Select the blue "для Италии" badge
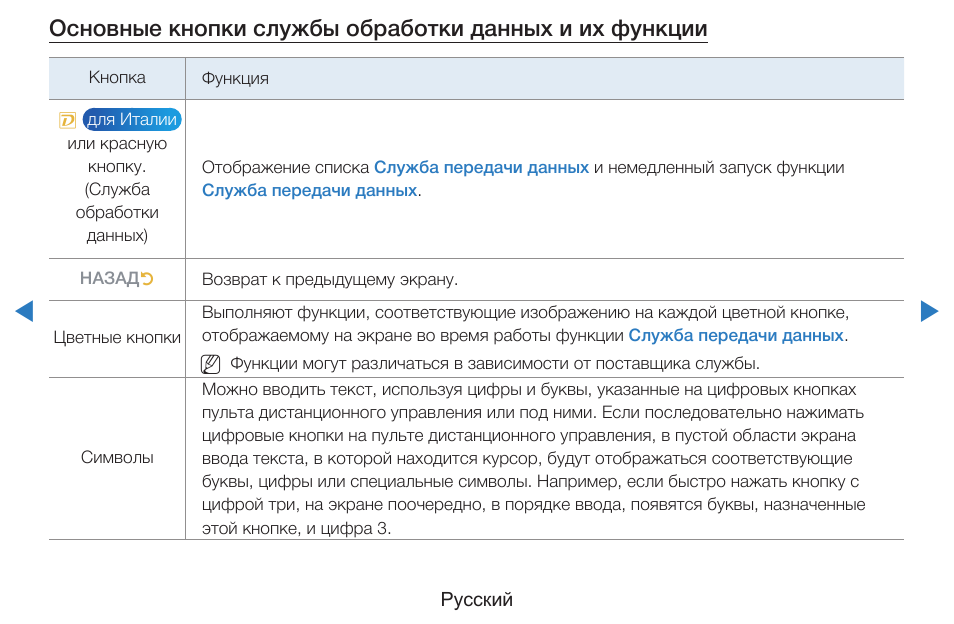 coord(130,118)
